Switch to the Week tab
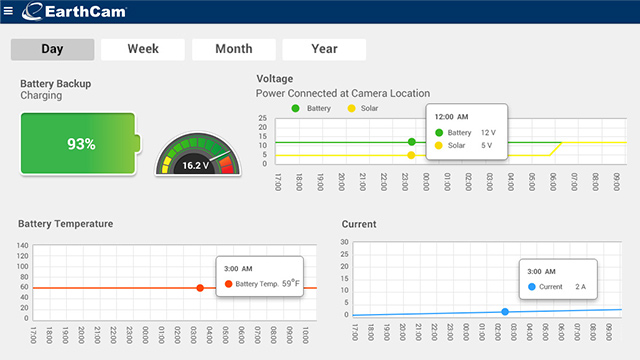 (x=143, y=49)
